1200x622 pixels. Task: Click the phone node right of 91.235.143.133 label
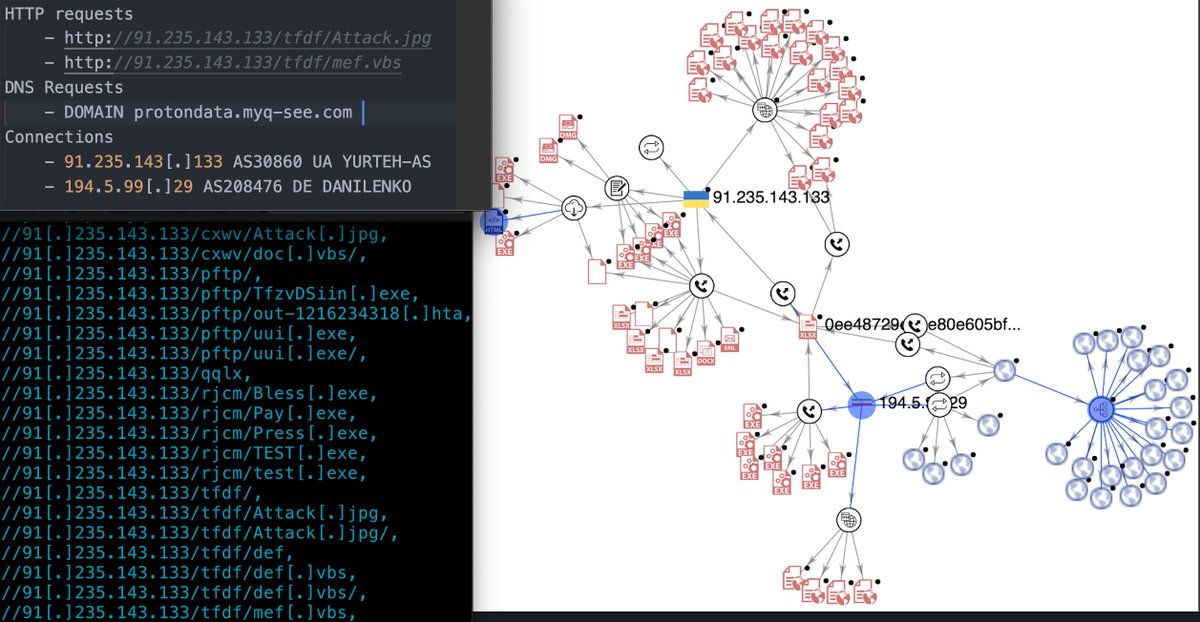click(838, 244)
